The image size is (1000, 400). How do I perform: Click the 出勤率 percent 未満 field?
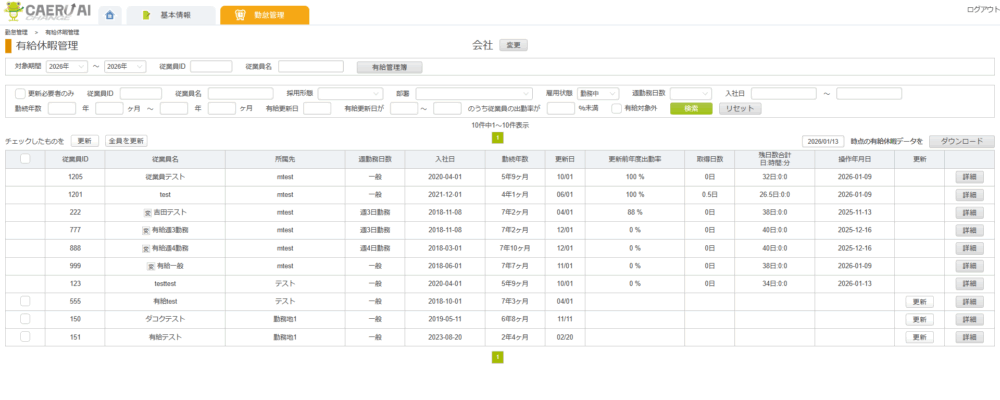tap(561, 108)
